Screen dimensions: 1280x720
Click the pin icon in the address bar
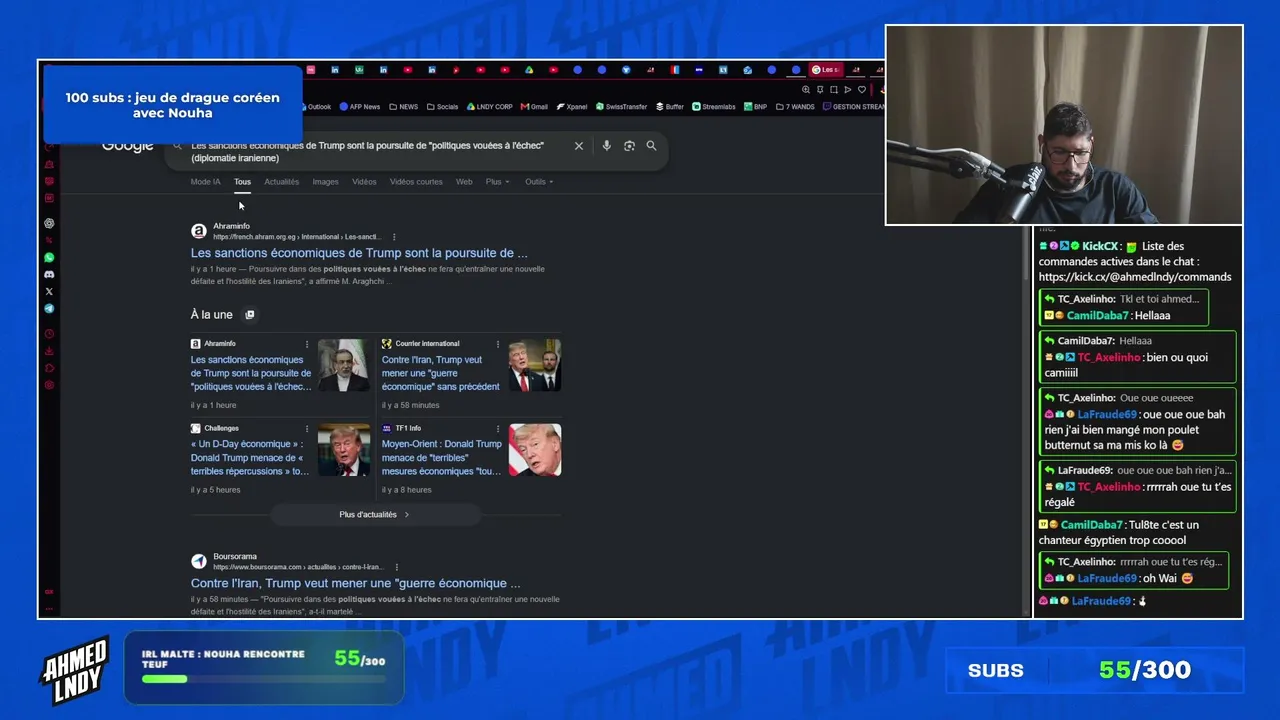point(820,90)
